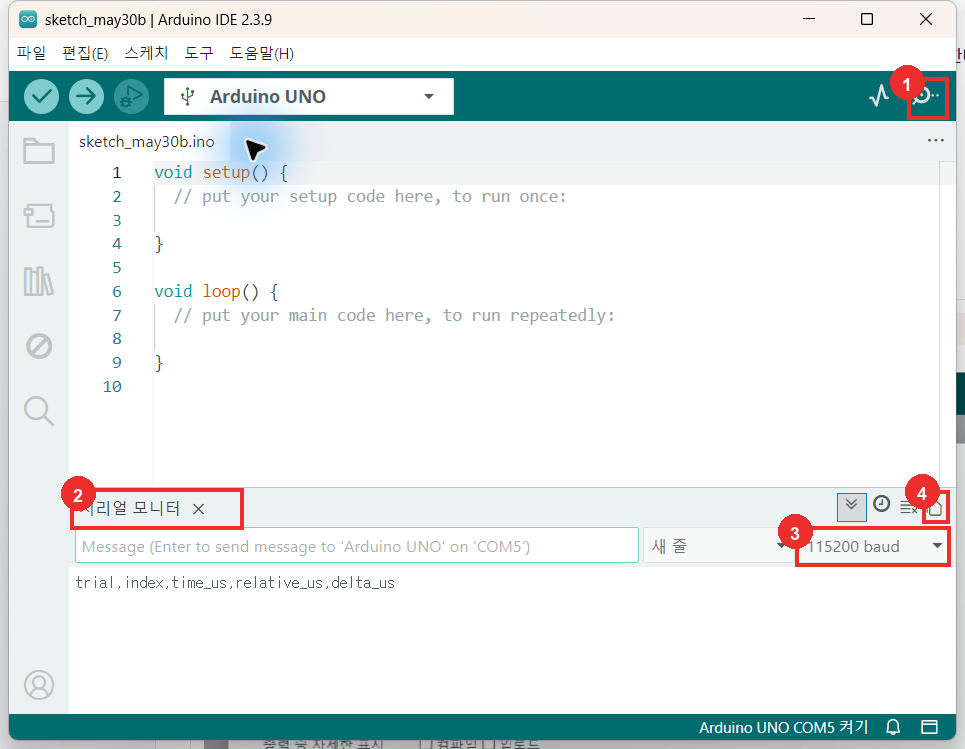
Task: Toggle the bottom panel icon in status bar
Action: (x=929, y=727)
